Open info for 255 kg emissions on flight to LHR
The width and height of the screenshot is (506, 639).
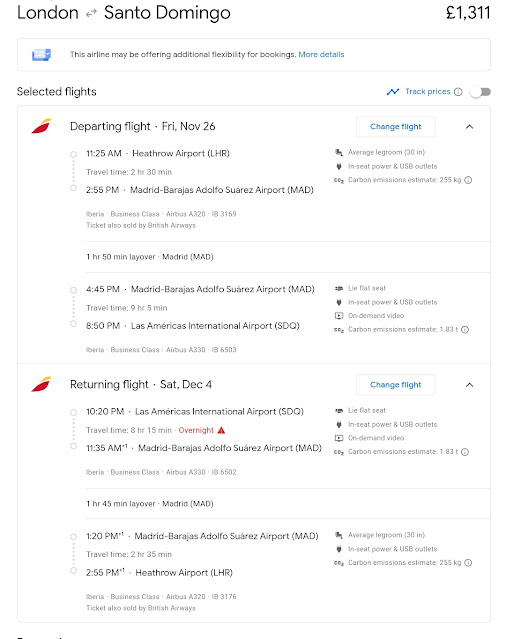(468, 563)
